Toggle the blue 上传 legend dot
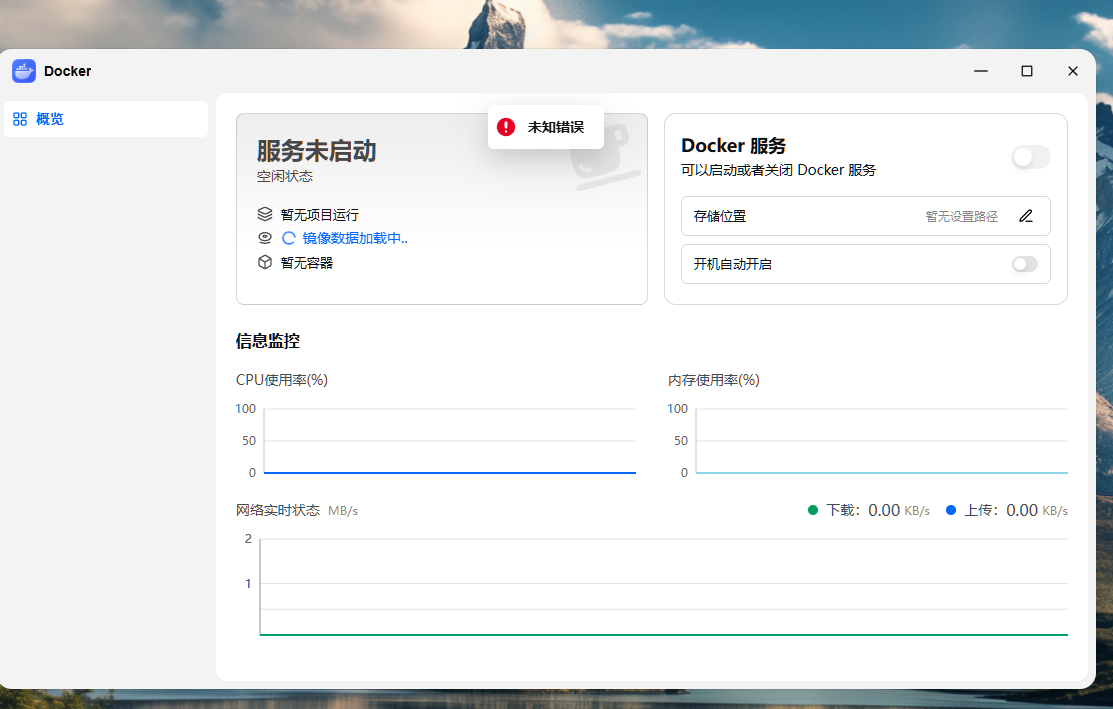The height and width of the screenshot is (709, 1113). click(x=950, y=510)
